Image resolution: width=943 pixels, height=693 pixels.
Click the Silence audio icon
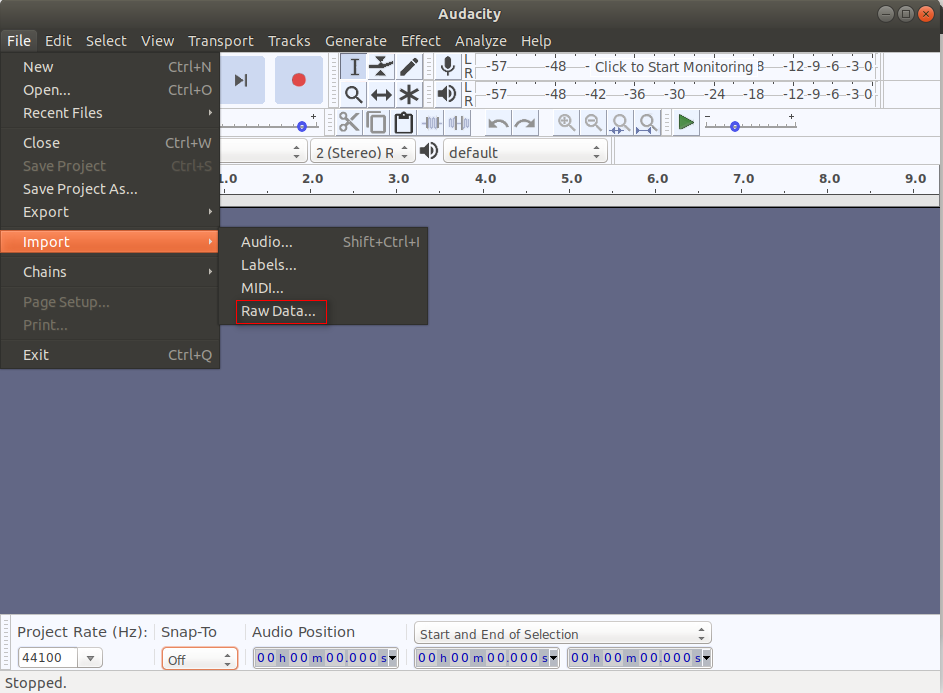click(459, 123)
